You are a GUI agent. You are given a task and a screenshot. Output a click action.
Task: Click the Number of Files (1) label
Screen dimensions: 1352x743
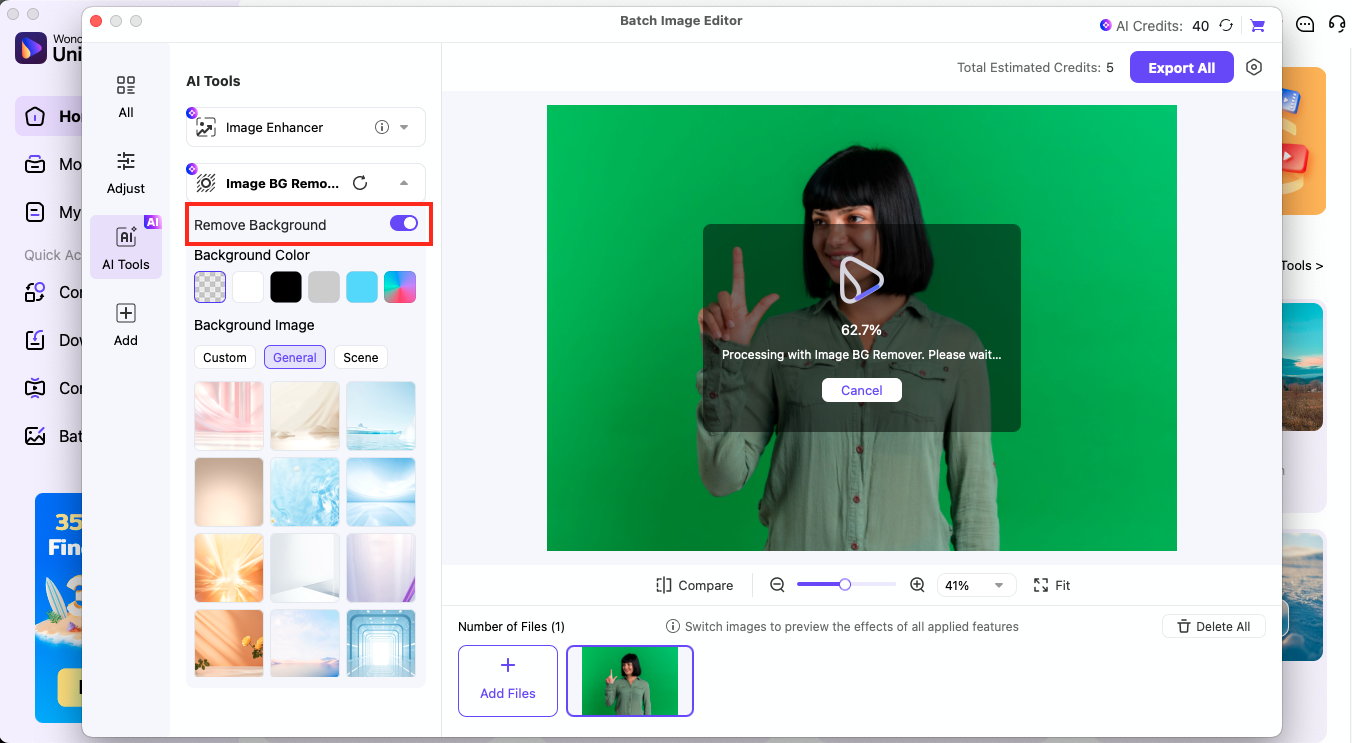click(511, 626)
